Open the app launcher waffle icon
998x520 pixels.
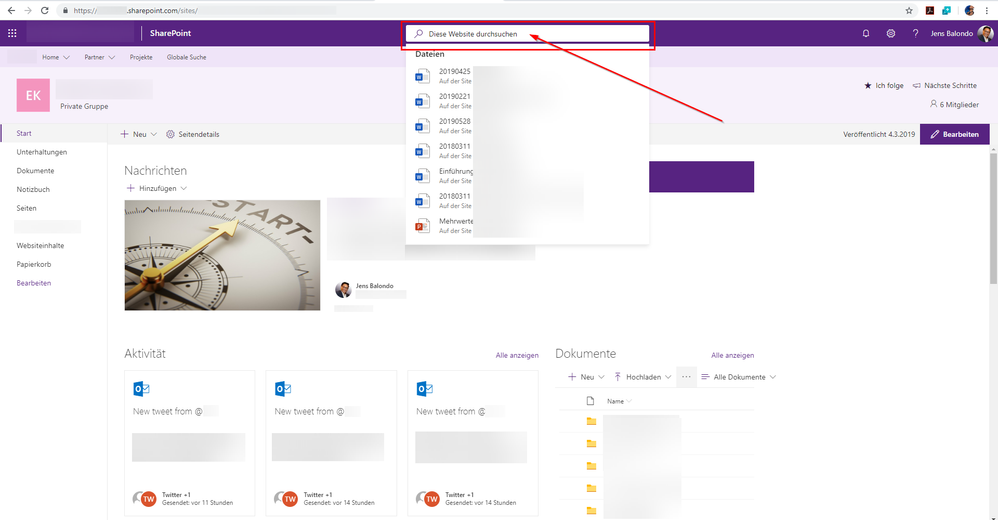point(12,33)
